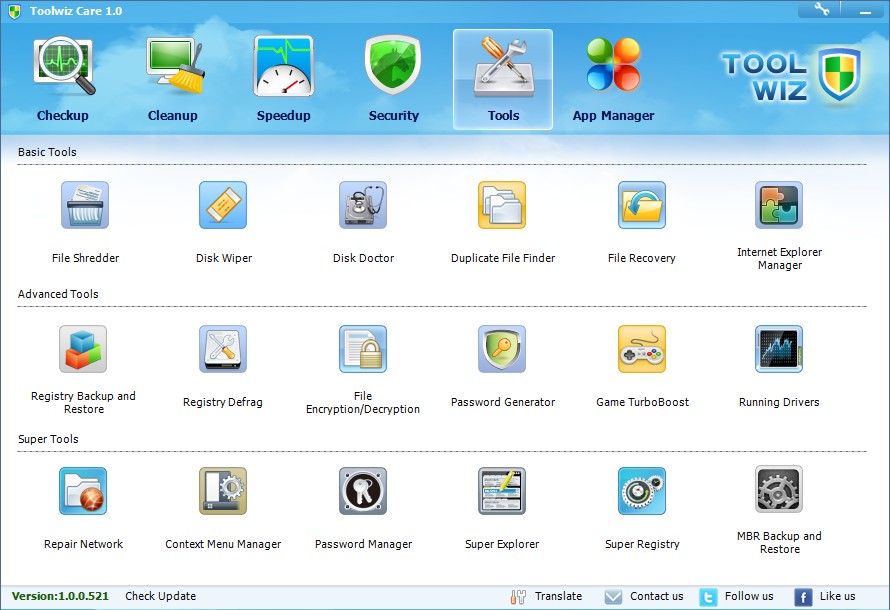
Task: Start the Repair Network tool
Action: (x=83, y=491)
